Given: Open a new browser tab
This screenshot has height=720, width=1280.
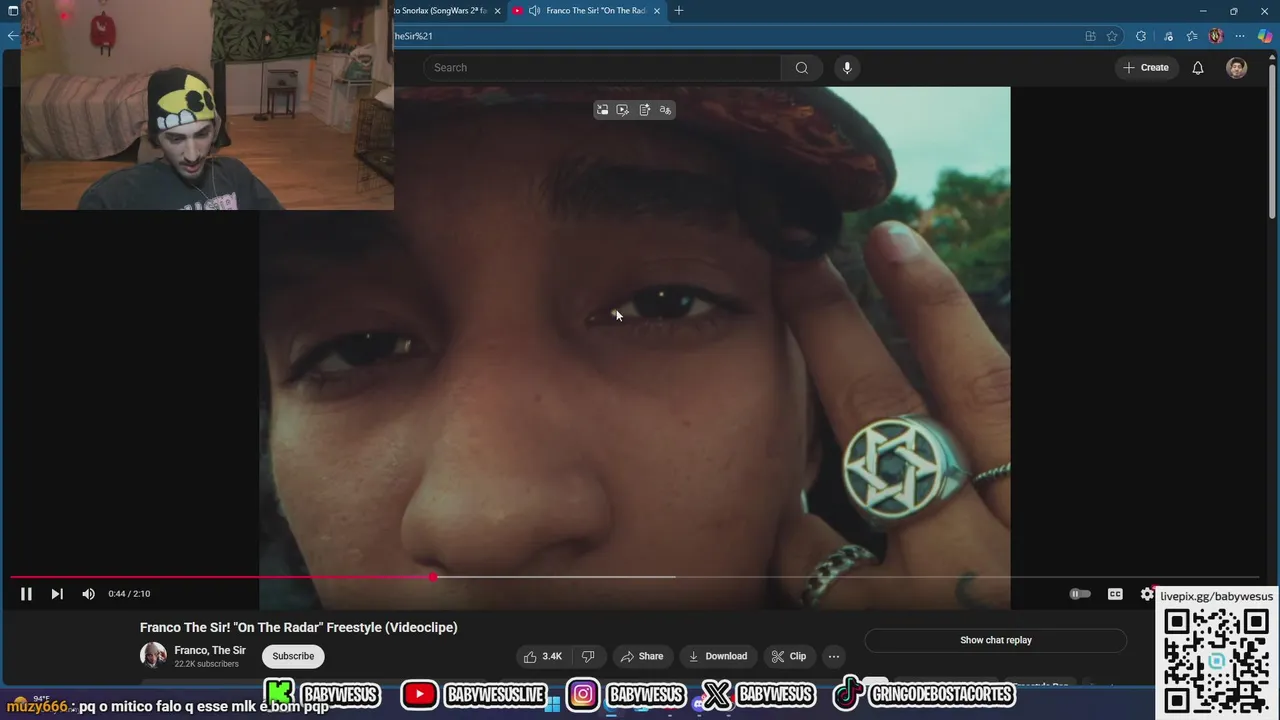Looking at the screenshot, I should coord(679,11).
